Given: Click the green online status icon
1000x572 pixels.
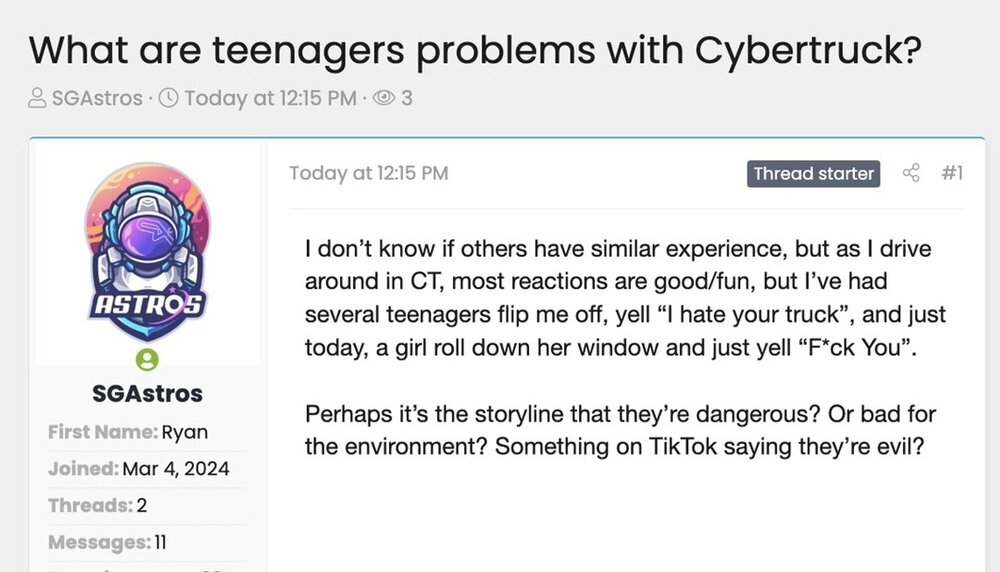Looking at the screenshot, I should point(147,359).
